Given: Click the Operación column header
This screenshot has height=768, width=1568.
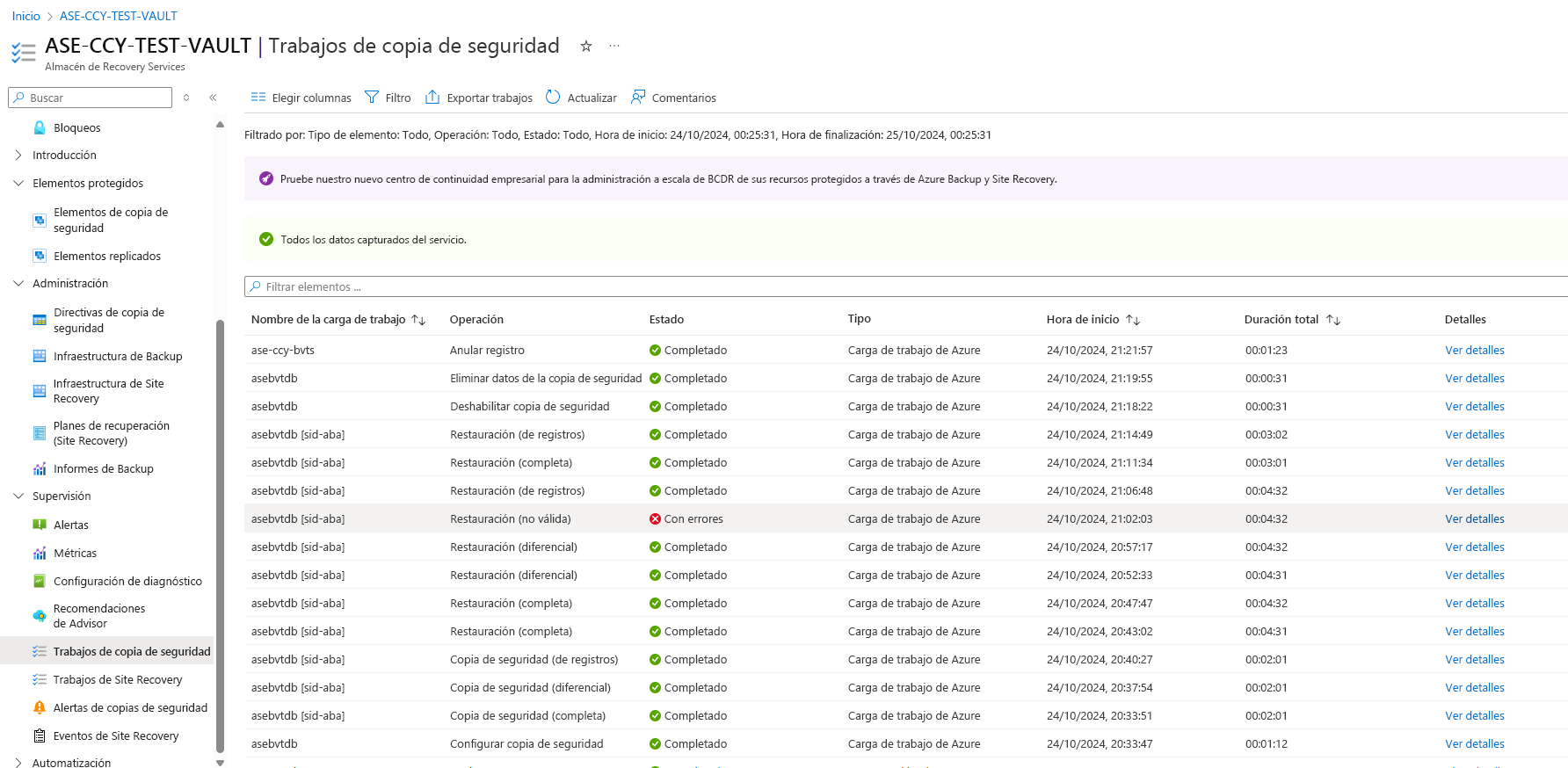Looking at the screenshot, I should 476,320.
